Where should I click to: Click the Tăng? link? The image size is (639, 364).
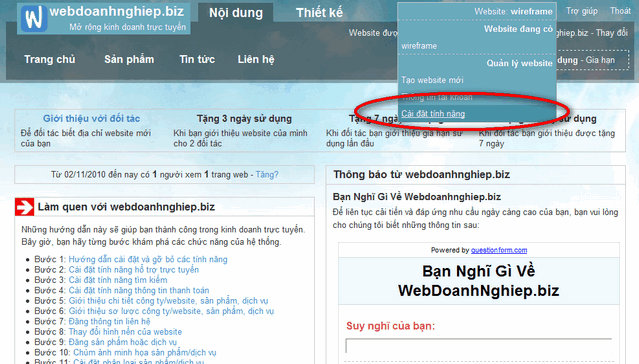(x=267, y=174)
